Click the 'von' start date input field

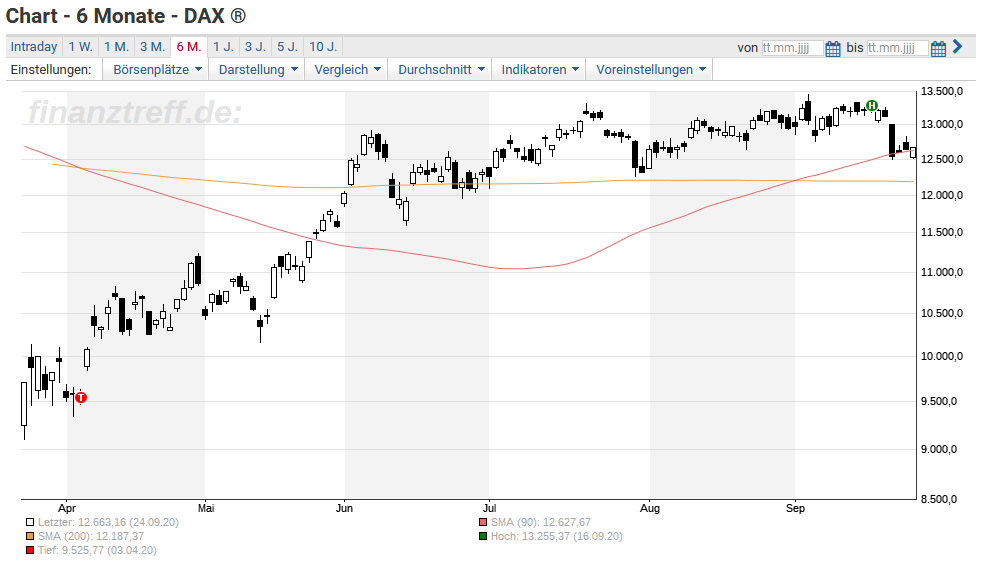(x=792, y=48)
